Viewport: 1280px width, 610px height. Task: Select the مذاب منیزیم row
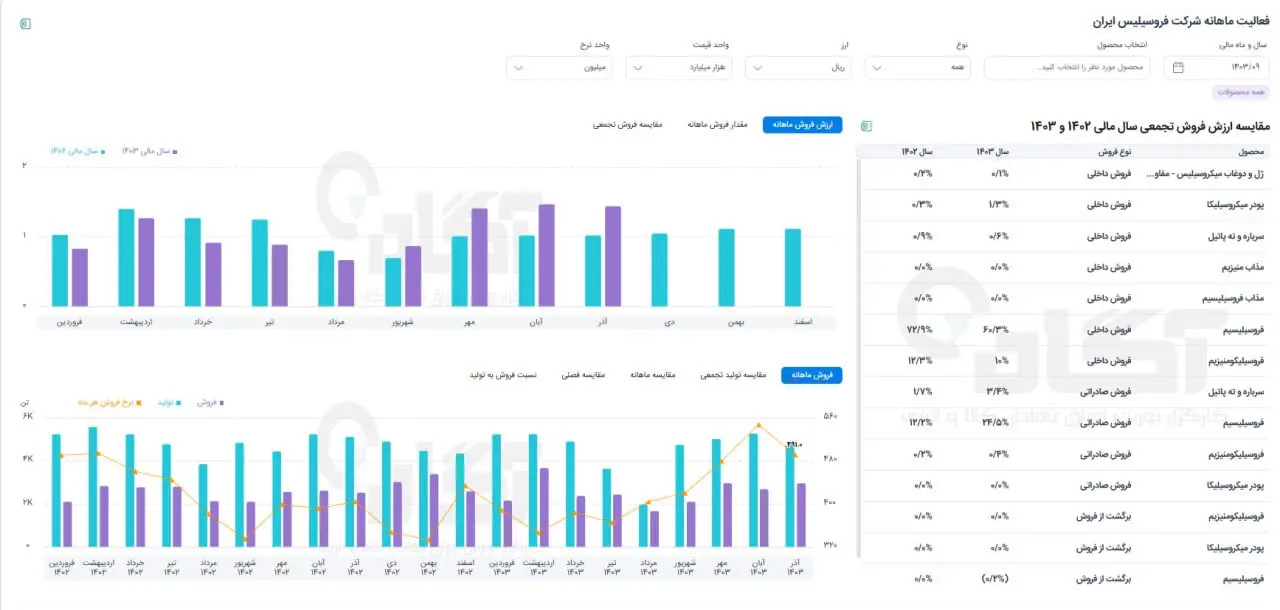click(1065, 267)
